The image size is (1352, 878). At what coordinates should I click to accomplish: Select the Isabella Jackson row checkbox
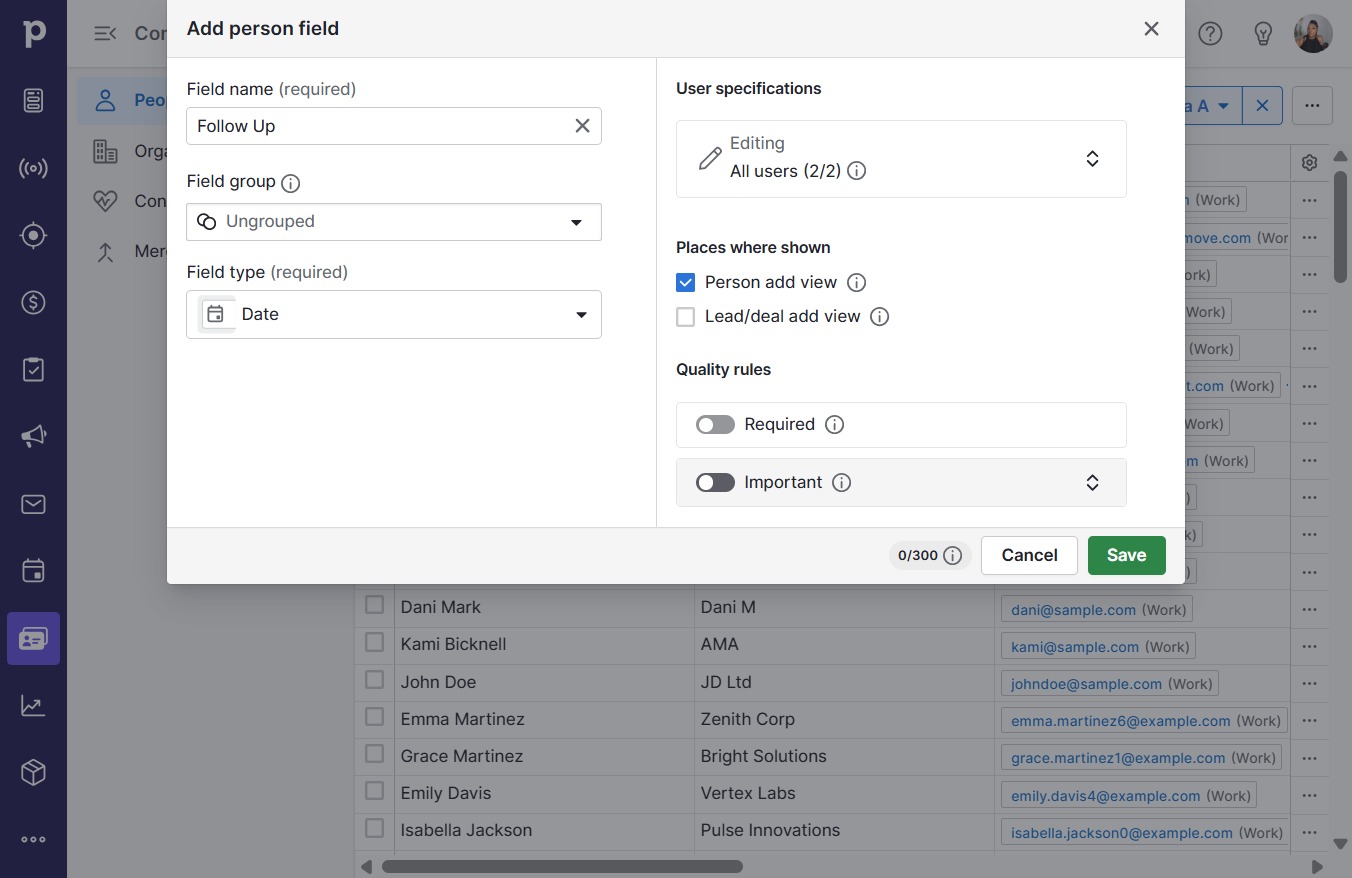tap(375, 828)
